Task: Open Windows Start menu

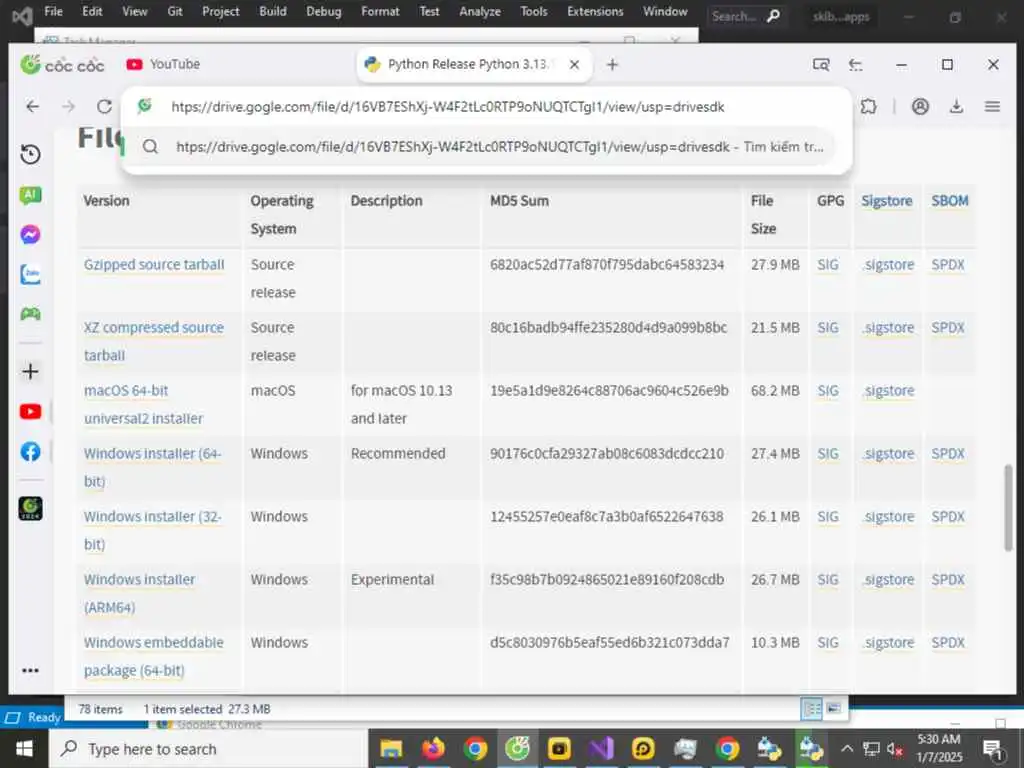Action: 24,748
